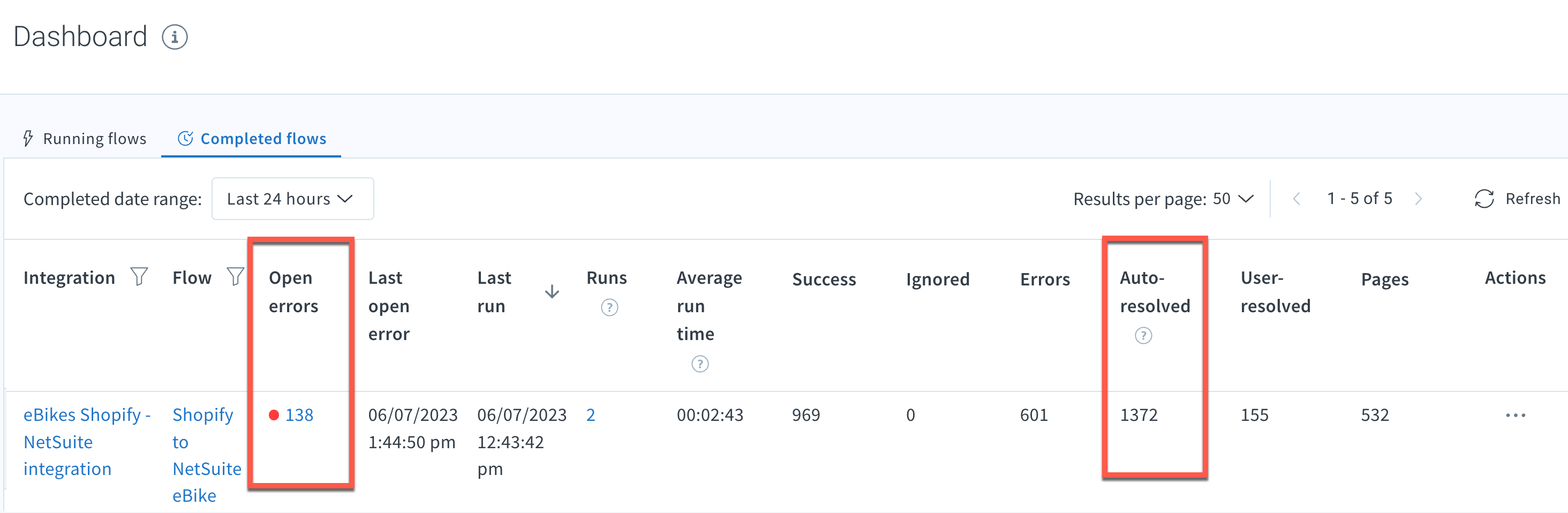View the 2 runs details
1568x513 pixels.
coord(590,414)
